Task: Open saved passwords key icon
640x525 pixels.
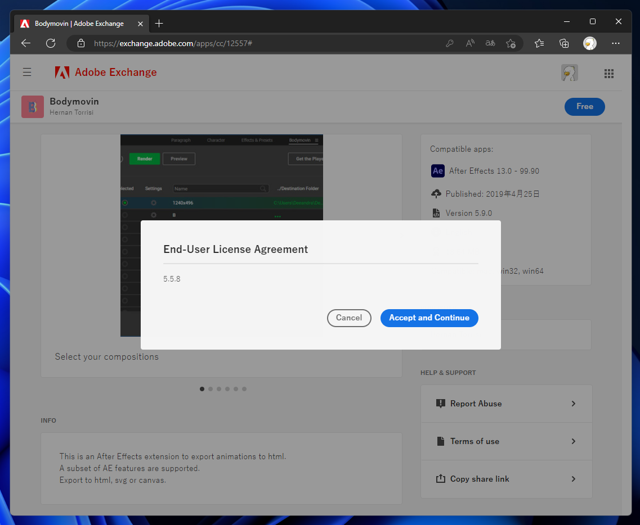Action: (x=449, y=43)
